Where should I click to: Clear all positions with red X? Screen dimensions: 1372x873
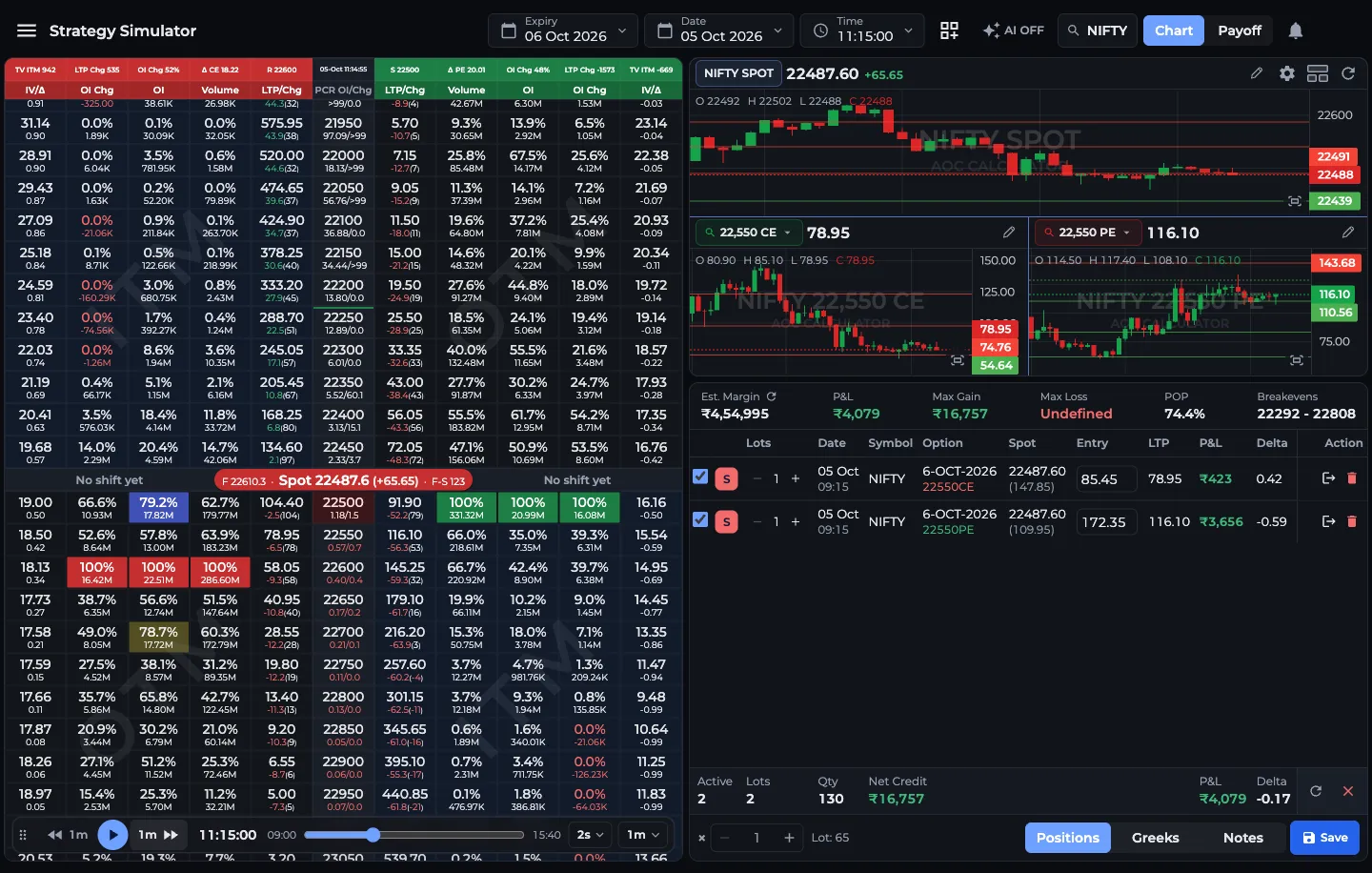pyautogui.click(x=1348, y=791)
